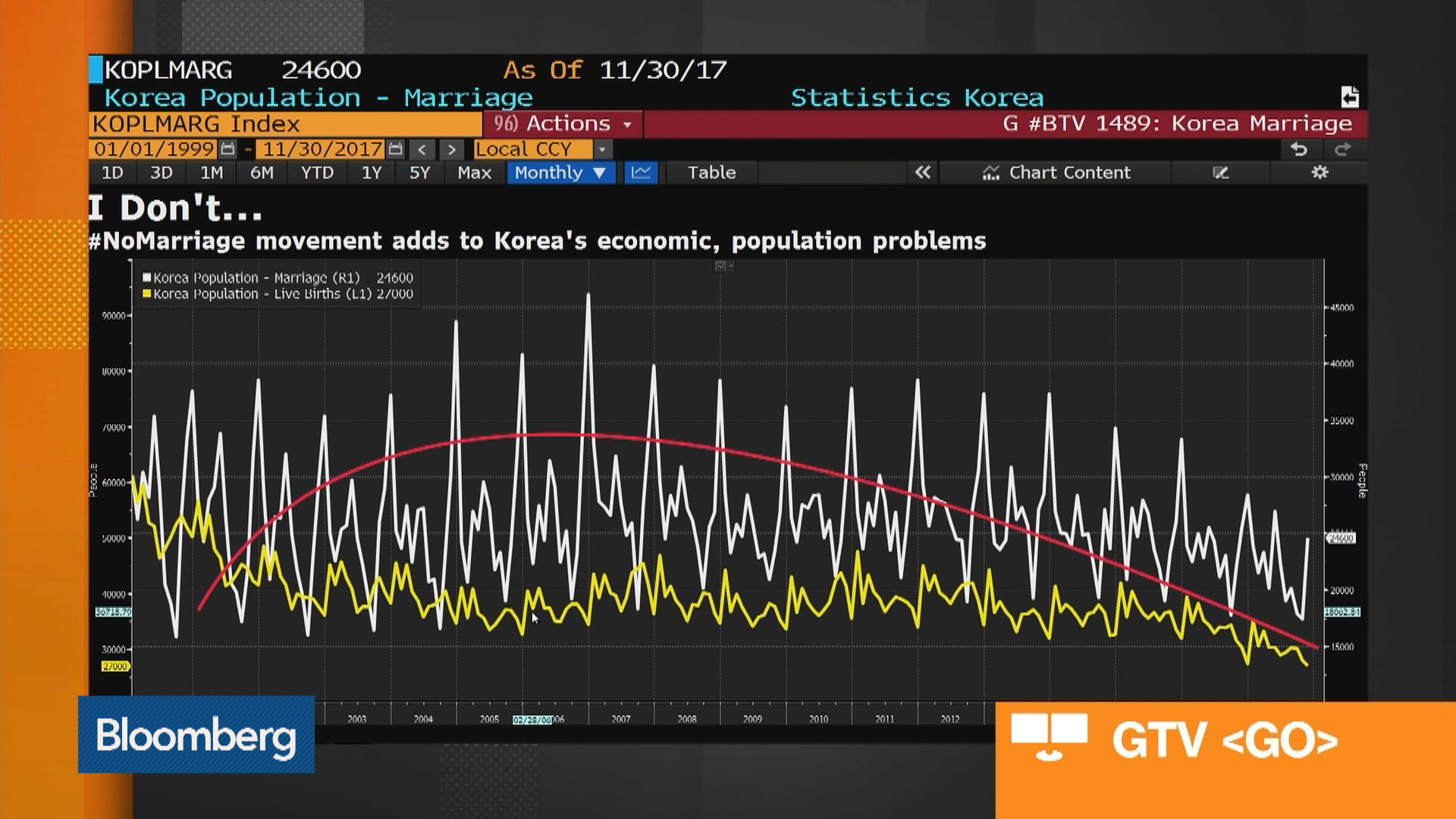Click the 2010 x-axis year label

click(x=818, y=719)
